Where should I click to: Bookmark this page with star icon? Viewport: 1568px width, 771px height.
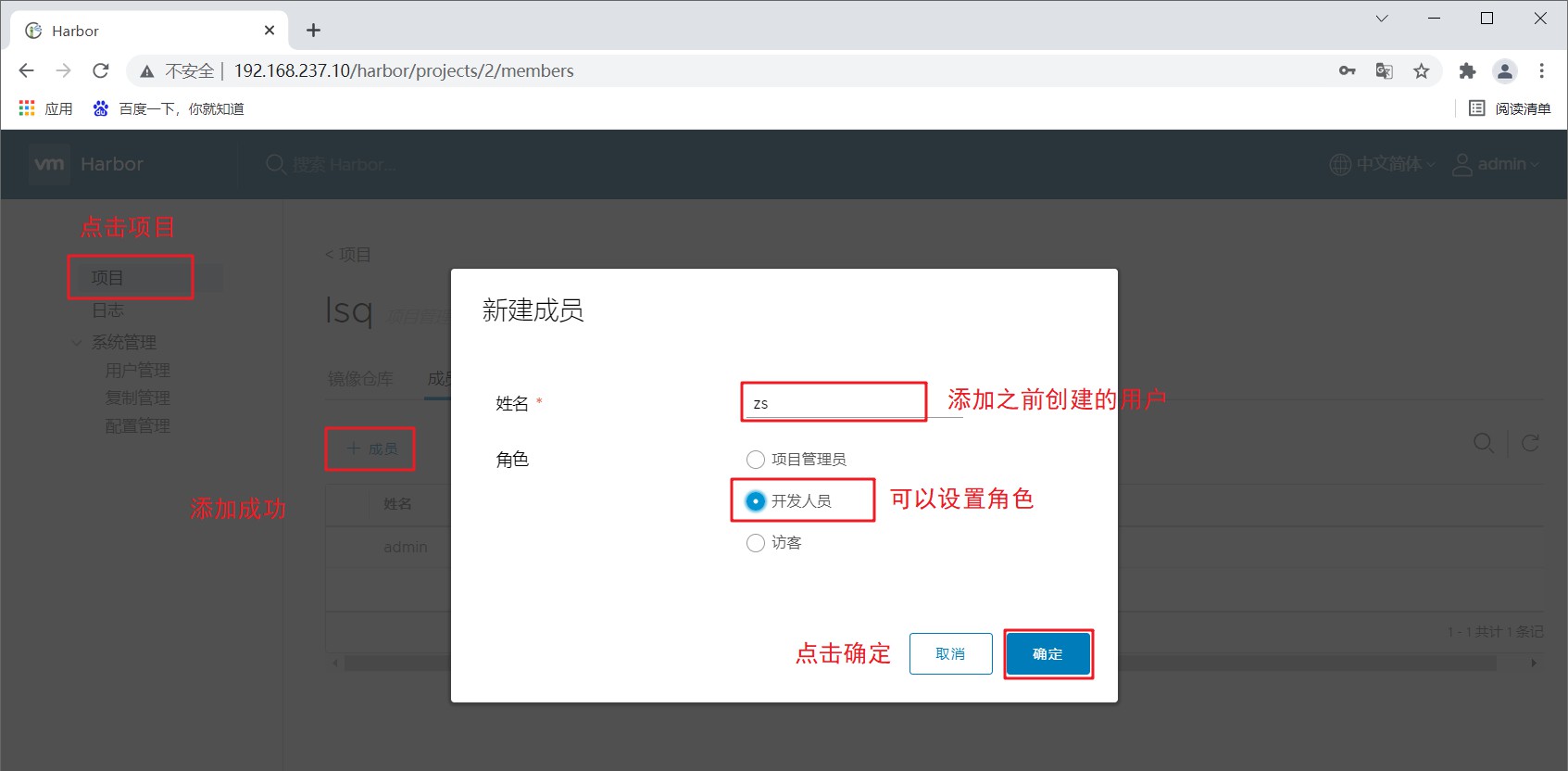click(1421, 70)
